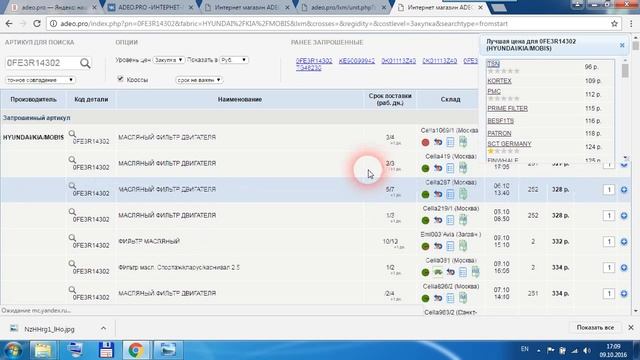Click the Производитель column header

pos(33,100)
